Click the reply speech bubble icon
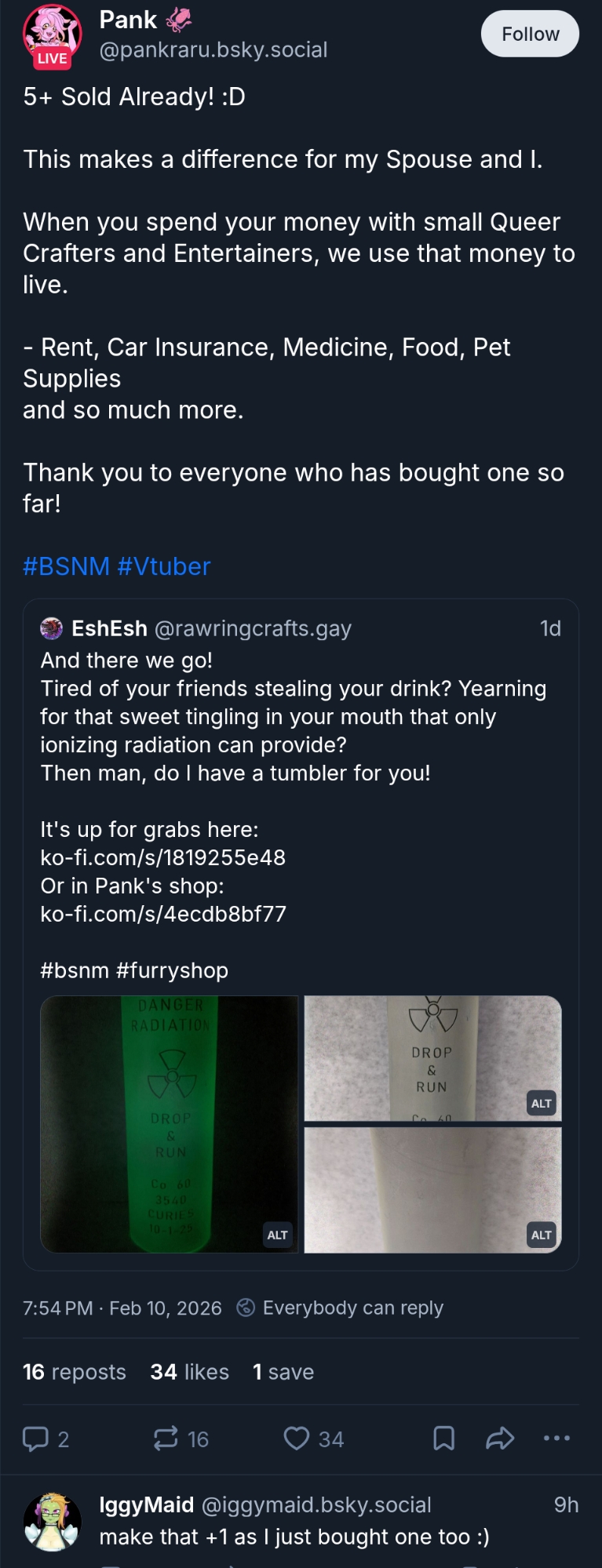The image size is (602, 1568). (35, 1439)
